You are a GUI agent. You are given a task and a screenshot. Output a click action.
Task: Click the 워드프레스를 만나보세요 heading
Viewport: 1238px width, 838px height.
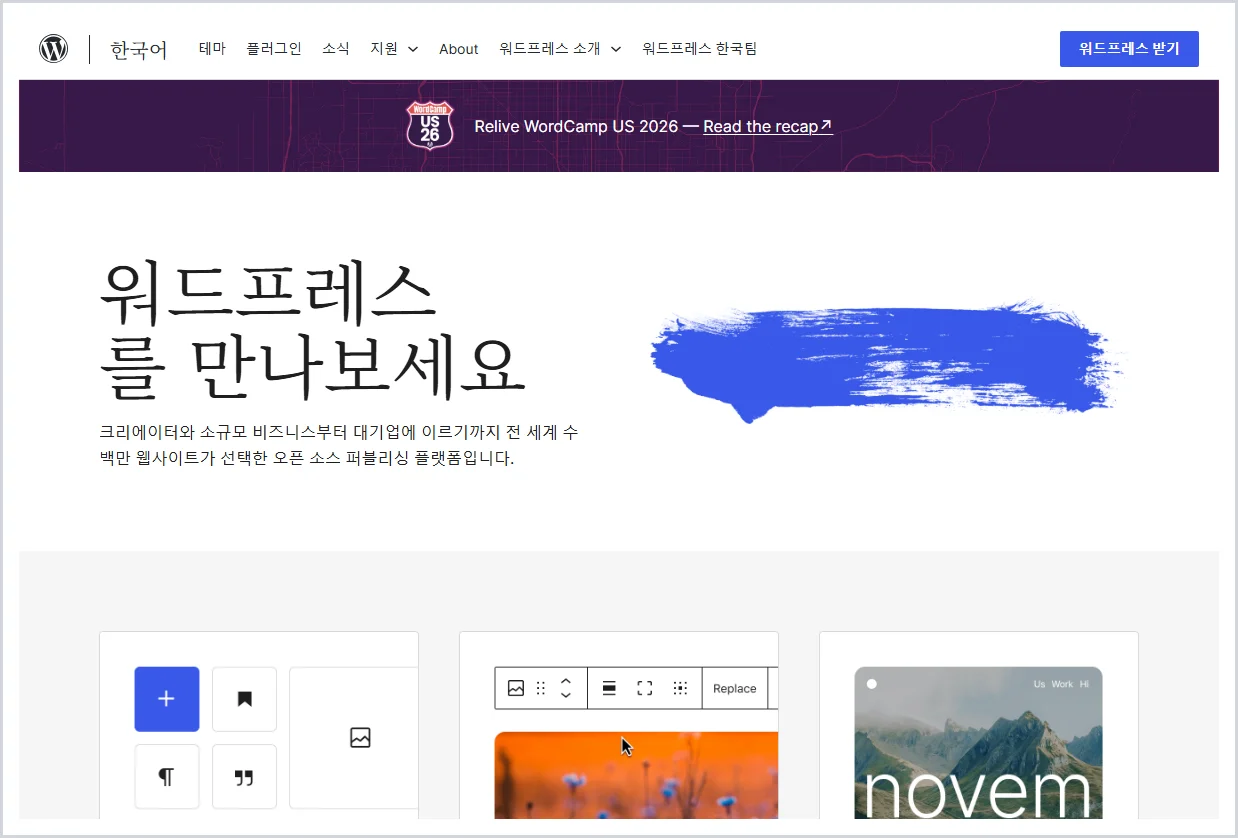pos(312,328)
